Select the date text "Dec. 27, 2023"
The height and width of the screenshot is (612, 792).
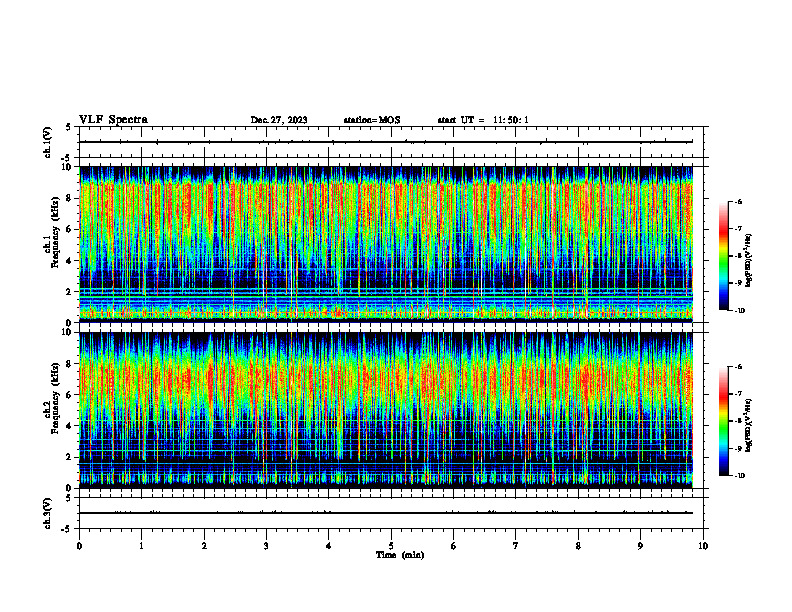pyautogui.click(x=279, y=120)
